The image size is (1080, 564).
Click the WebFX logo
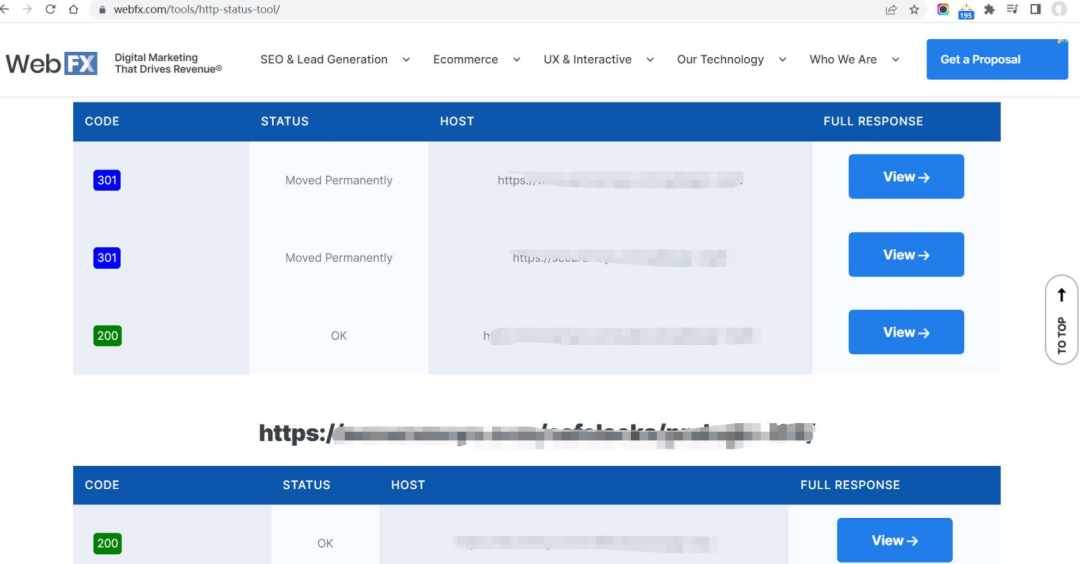point(51,63)
